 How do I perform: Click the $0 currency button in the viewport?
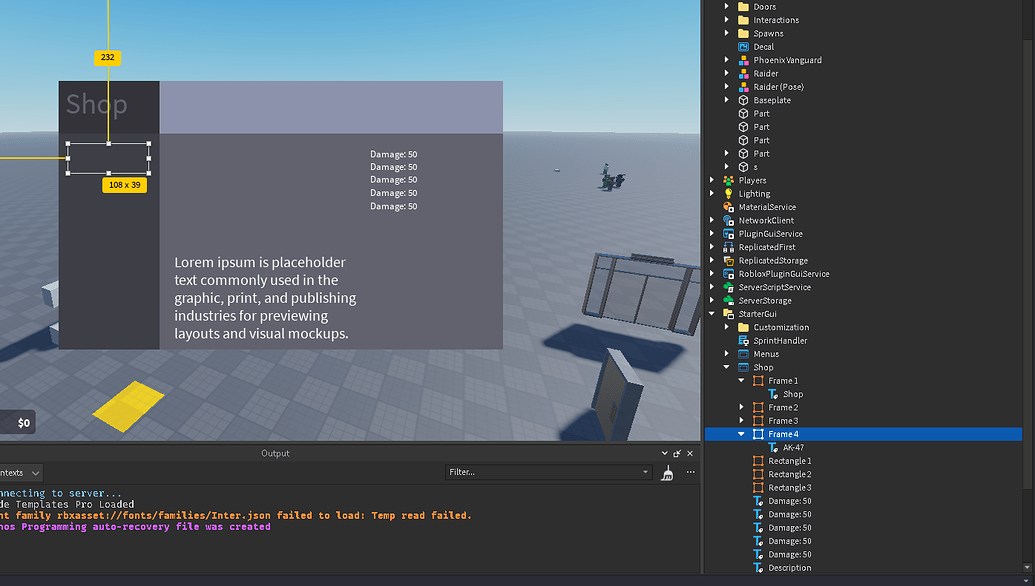point(17,422)
